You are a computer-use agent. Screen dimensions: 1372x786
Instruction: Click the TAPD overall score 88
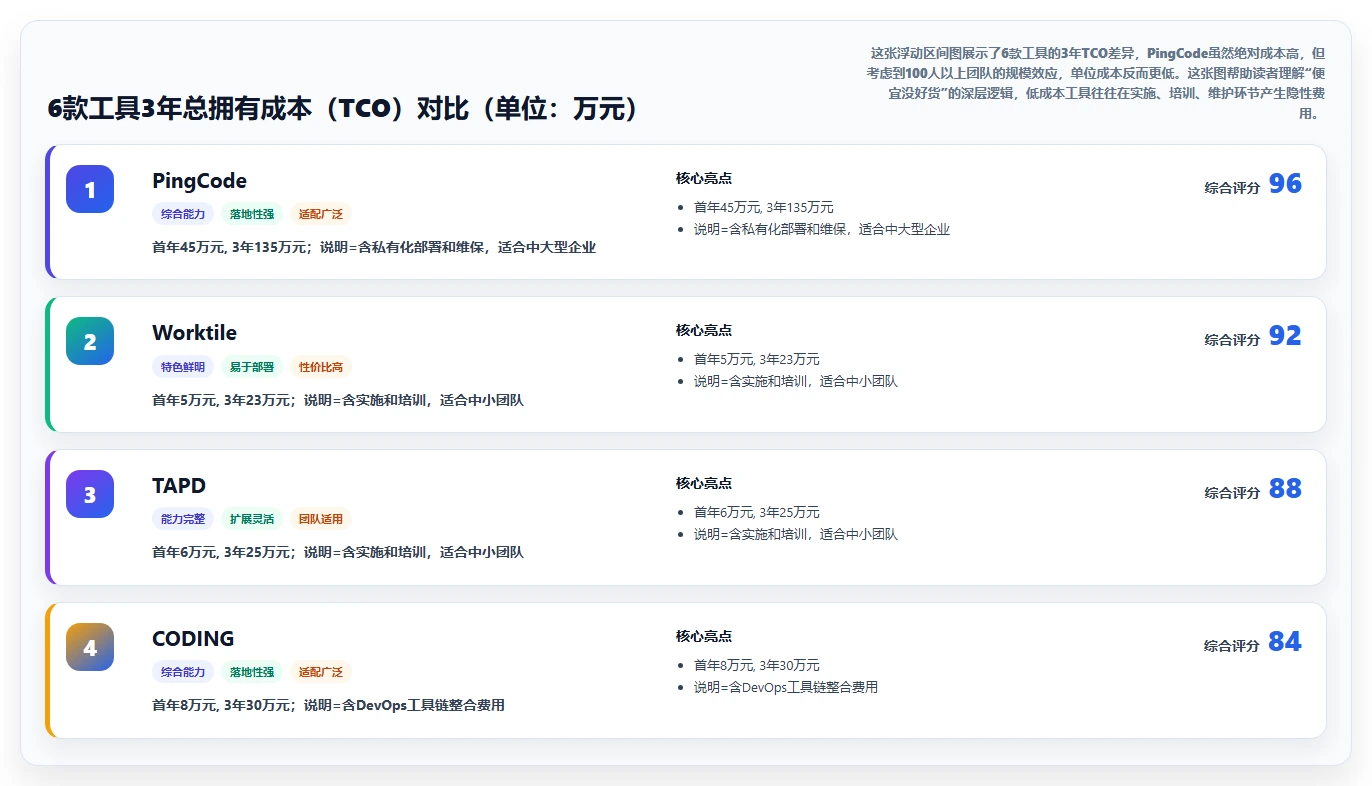[1285, 489]
